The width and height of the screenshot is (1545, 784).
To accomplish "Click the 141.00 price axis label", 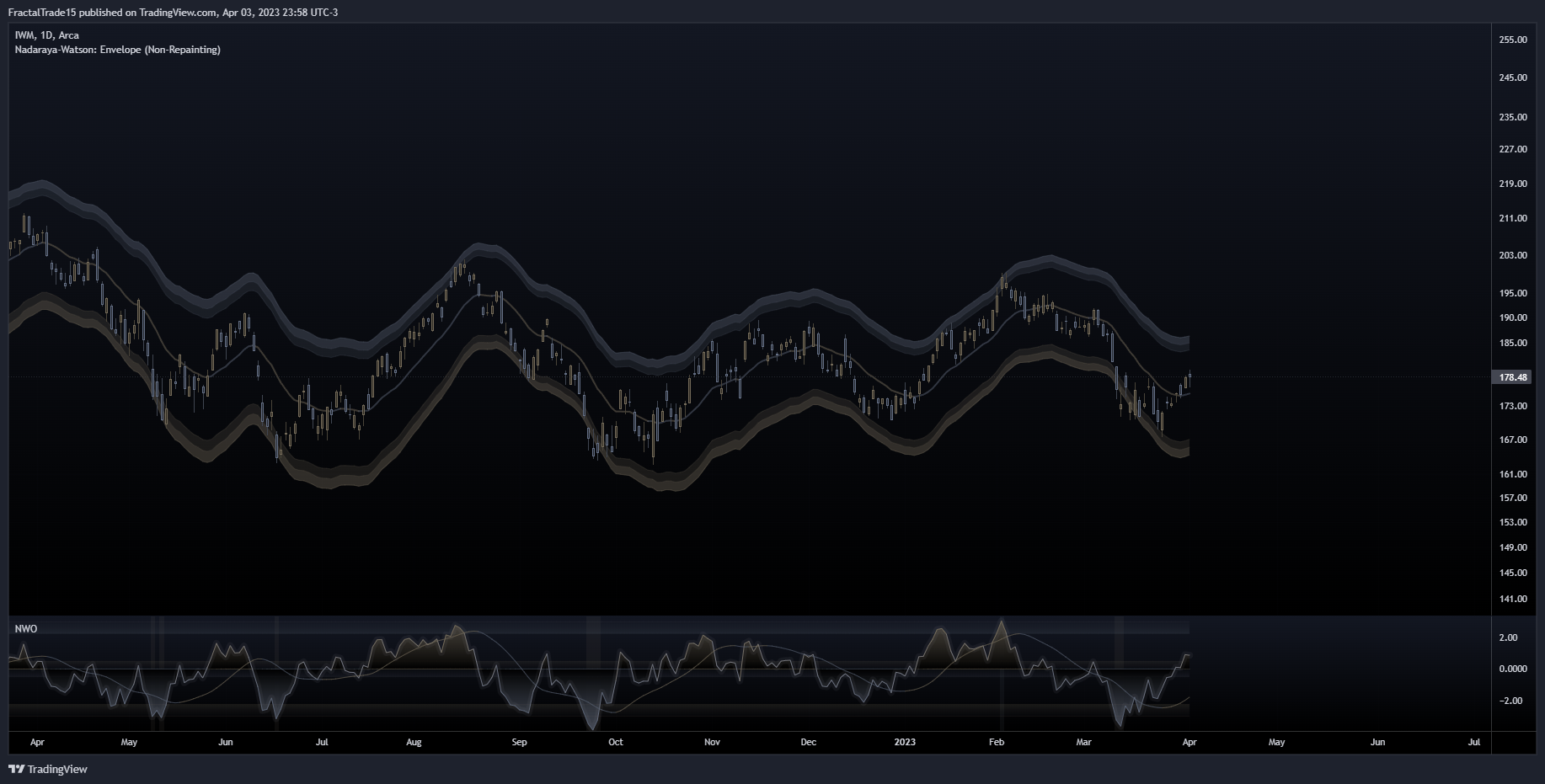I will (x=1513, y=599).
